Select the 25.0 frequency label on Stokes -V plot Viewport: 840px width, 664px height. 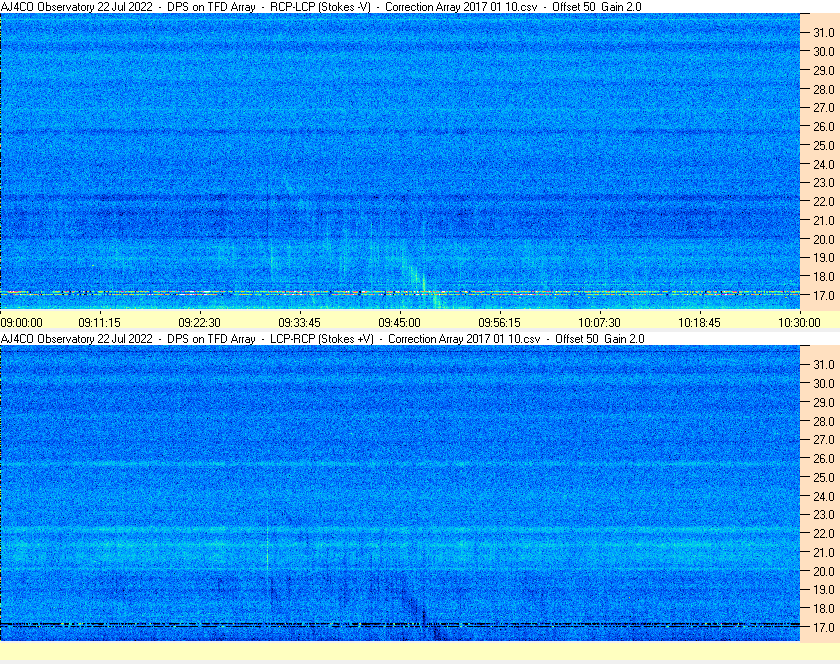[824, 145]
